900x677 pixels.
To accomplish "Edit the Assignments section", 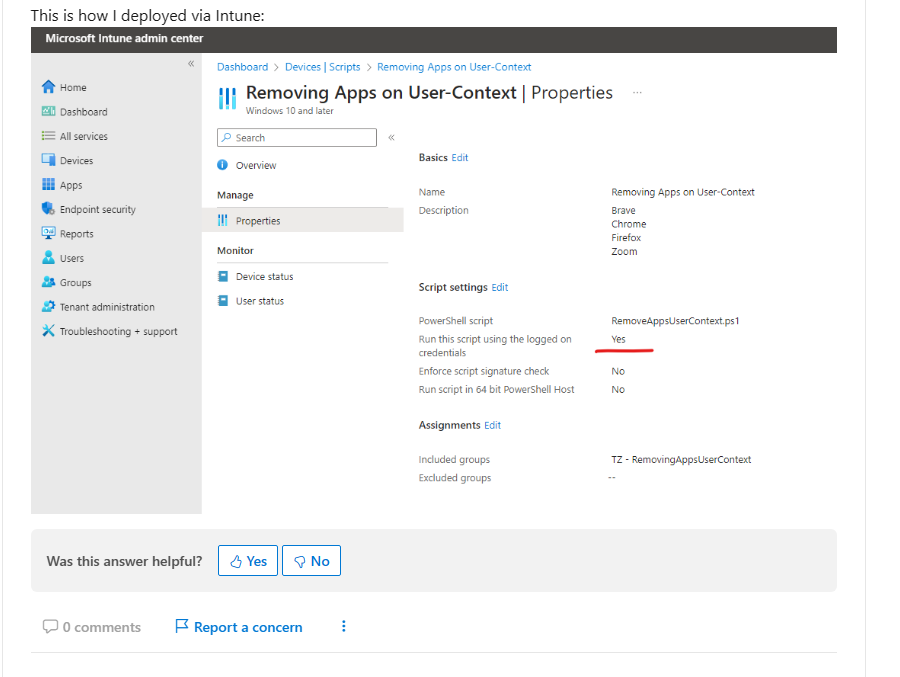I will (492, 425).
